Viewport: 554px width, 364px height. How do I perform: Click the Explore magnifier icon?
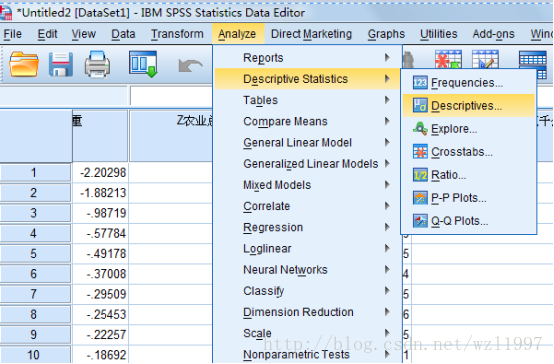(420, 129)
